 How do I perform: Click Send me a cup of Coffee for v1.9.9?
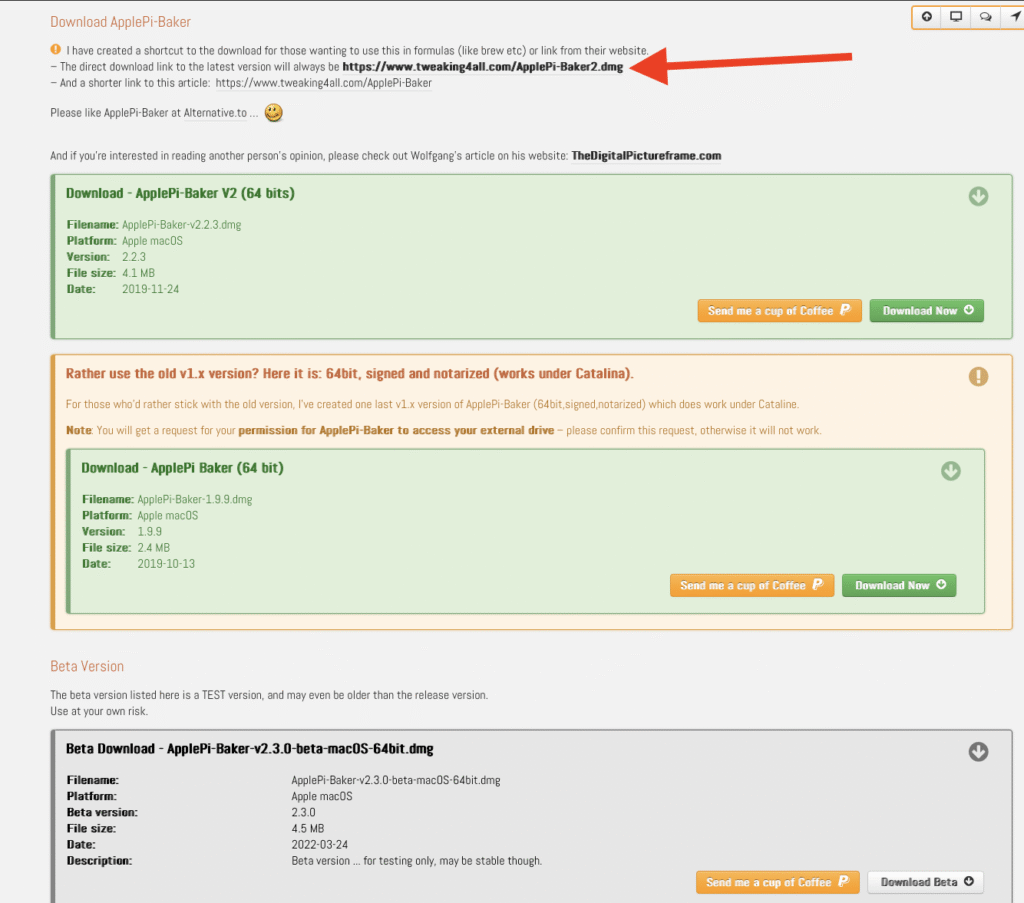pyautogui.click(x=751, y=585)
